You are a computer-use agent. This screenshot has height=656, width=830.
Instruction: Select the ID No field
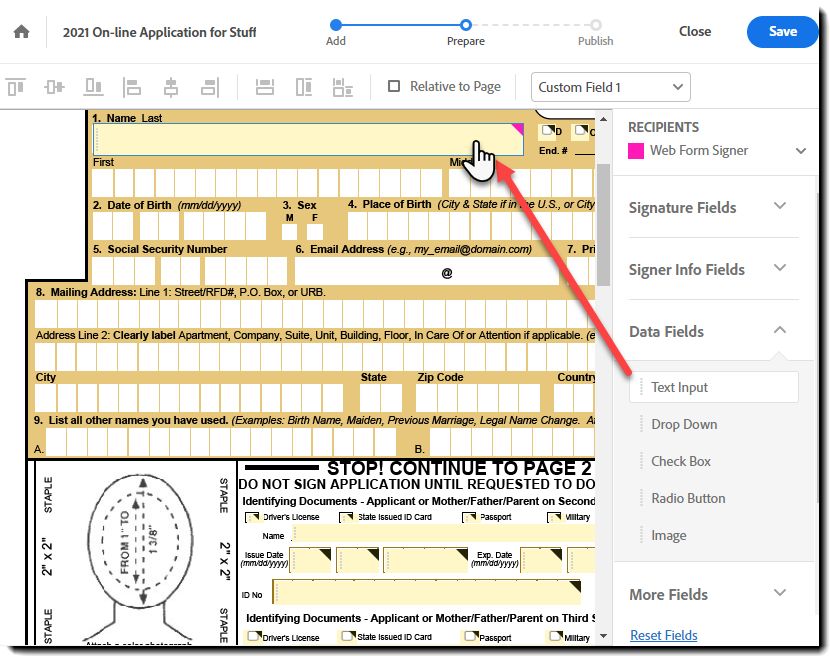point(427,591)
